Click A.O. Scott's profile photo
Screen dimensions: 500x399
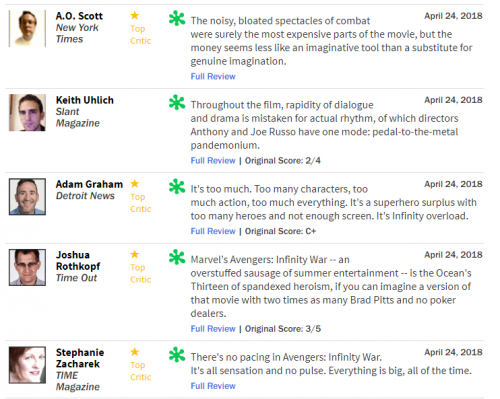(x=27, y=28)
